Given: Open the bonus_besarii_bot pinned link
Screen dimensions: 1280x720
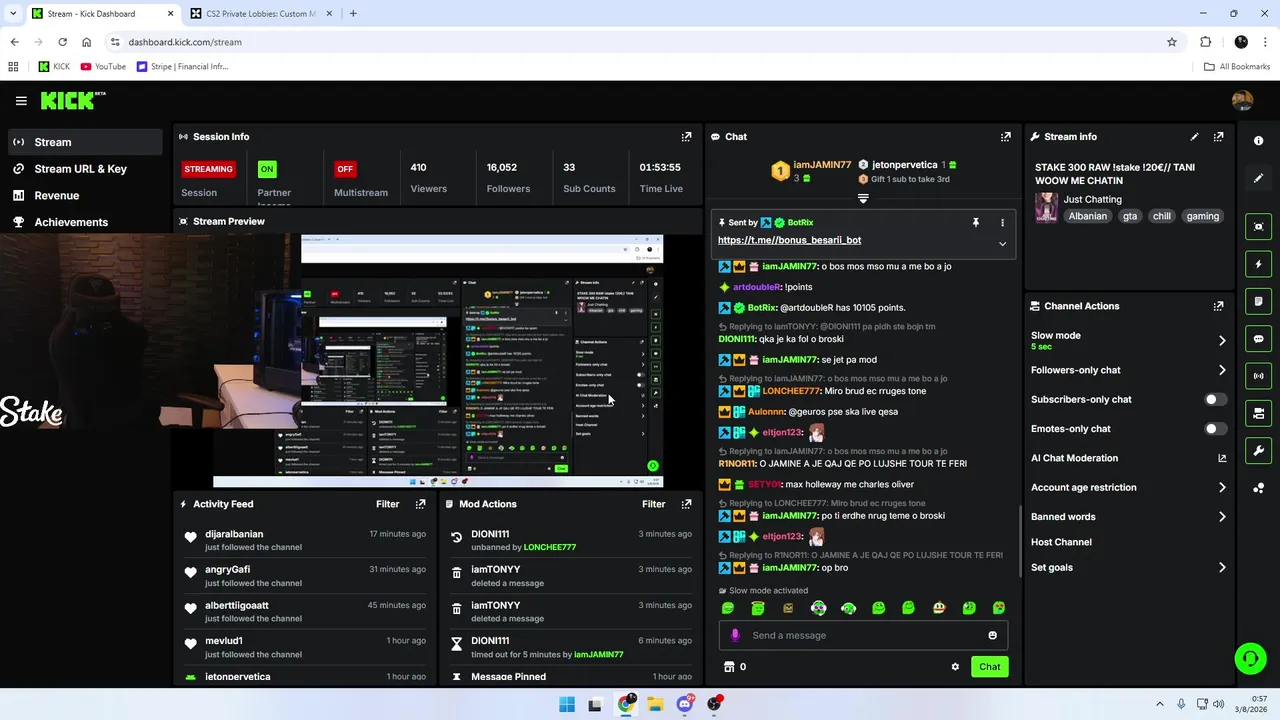Looking at the screenshot, I should click(789, 240).
